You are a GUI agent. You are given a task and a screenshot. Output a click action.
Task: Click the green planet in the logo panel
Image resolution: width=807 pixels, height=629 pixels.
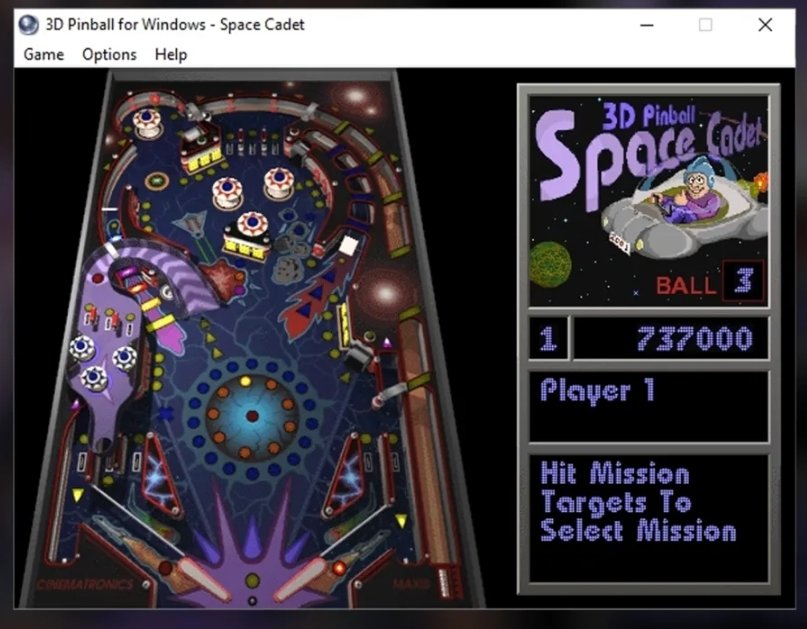(550, 265)
